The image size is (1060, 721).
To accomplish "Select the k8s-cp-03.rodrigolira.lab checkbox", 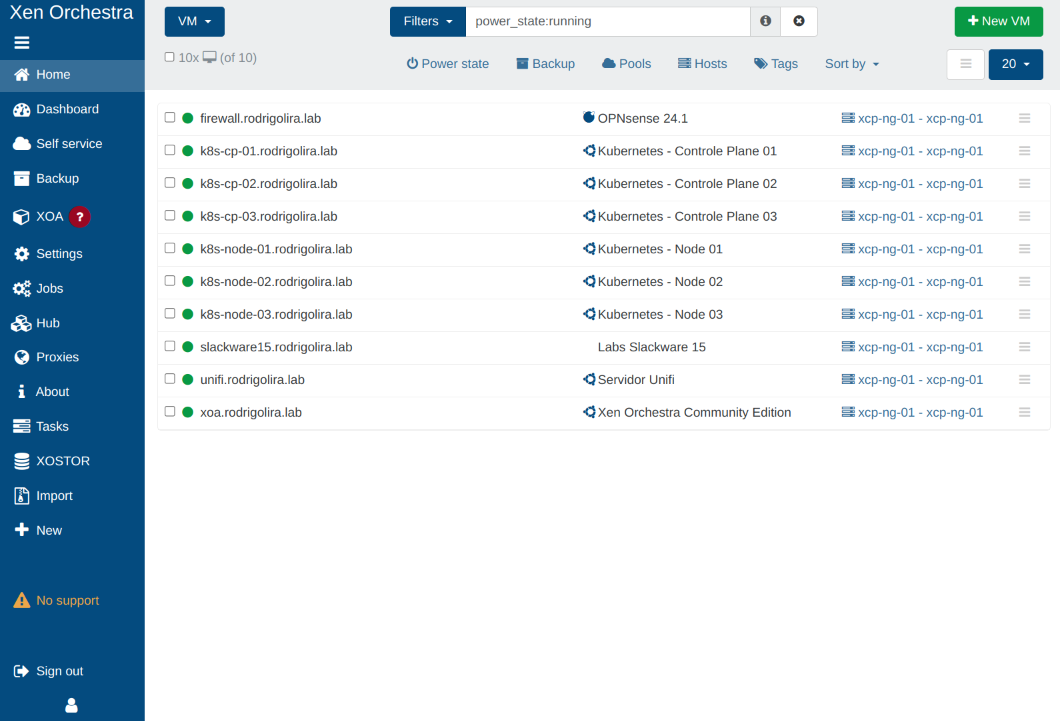I will point(170,216).
